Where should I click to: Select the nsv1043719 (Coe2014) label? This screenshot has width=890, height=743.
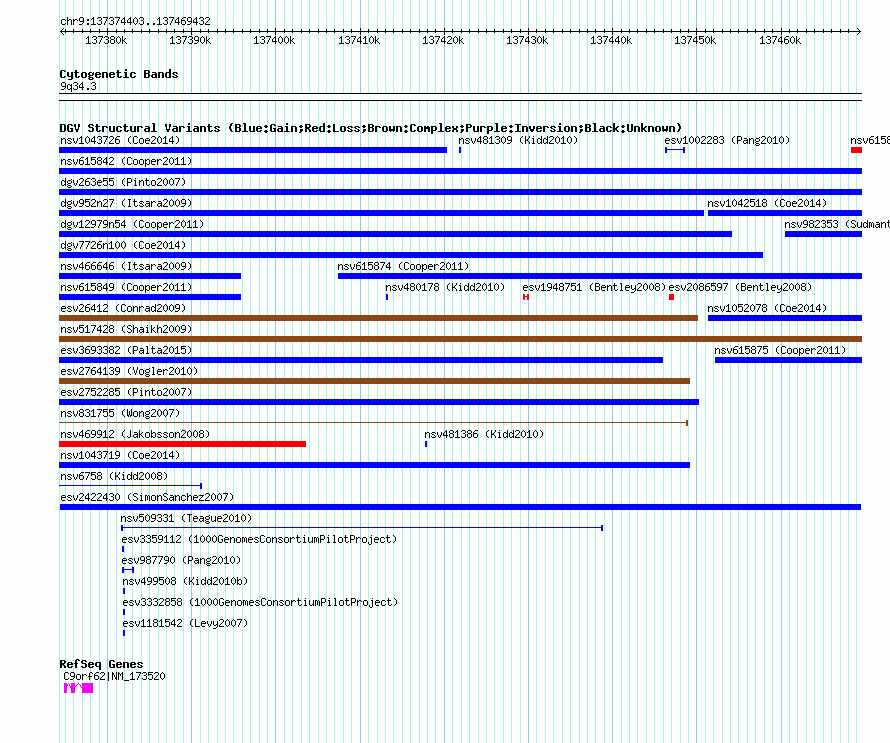(120, 455)
